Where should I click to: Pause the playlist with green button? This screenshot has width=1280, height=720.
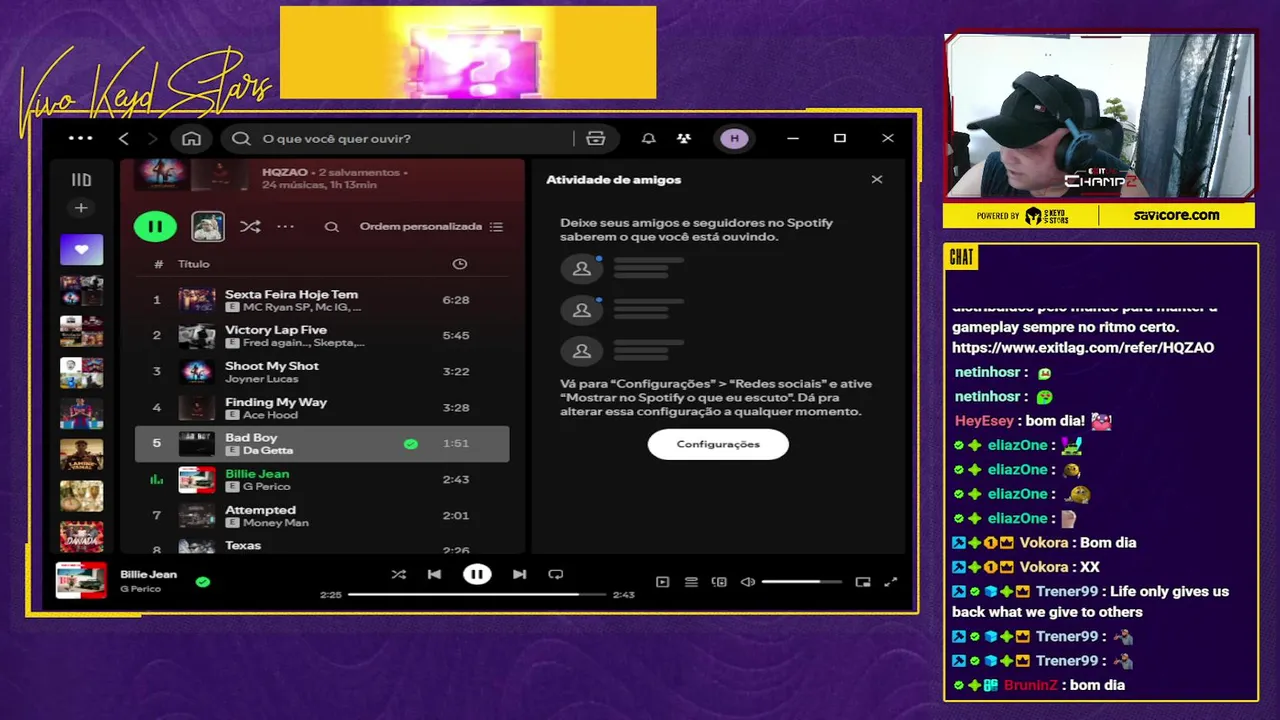tap(155, 226)
